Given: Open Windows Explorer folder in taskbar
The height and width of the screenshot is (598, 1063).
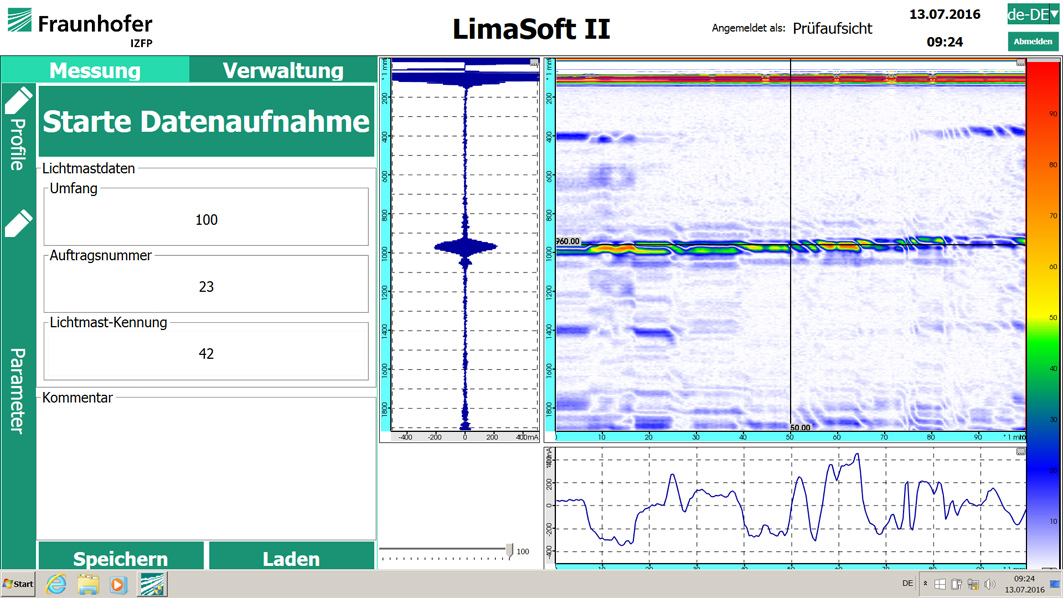Looking at the screenshot, I should pyautogui.click(x=87, y=584).
